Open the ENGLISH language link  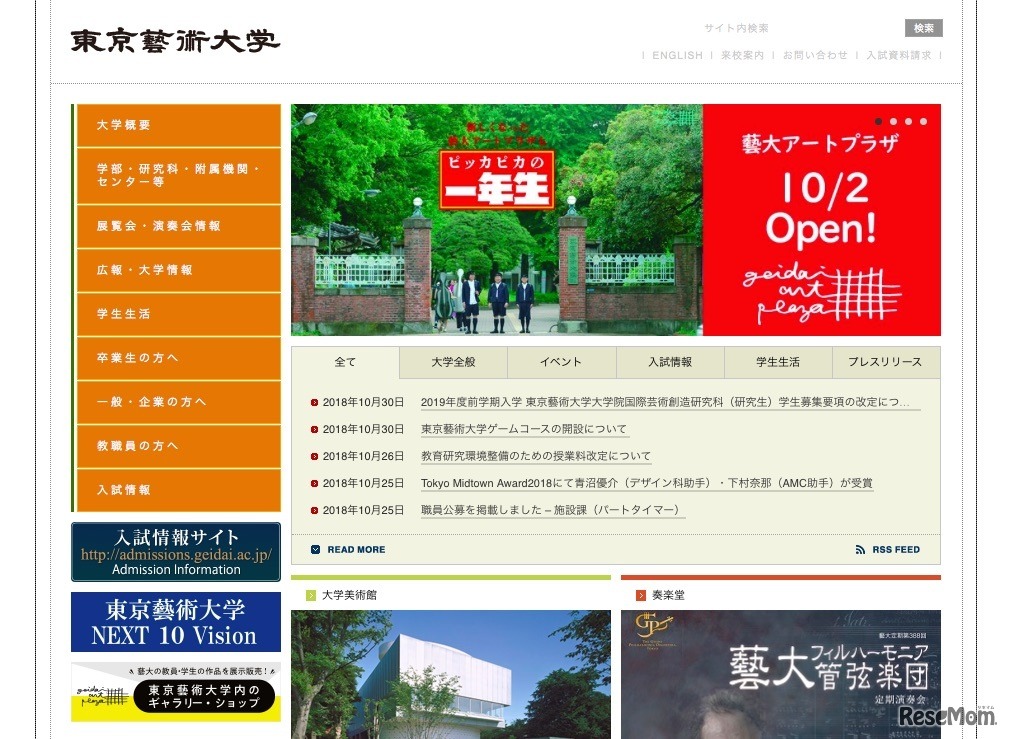pos(677,56)
